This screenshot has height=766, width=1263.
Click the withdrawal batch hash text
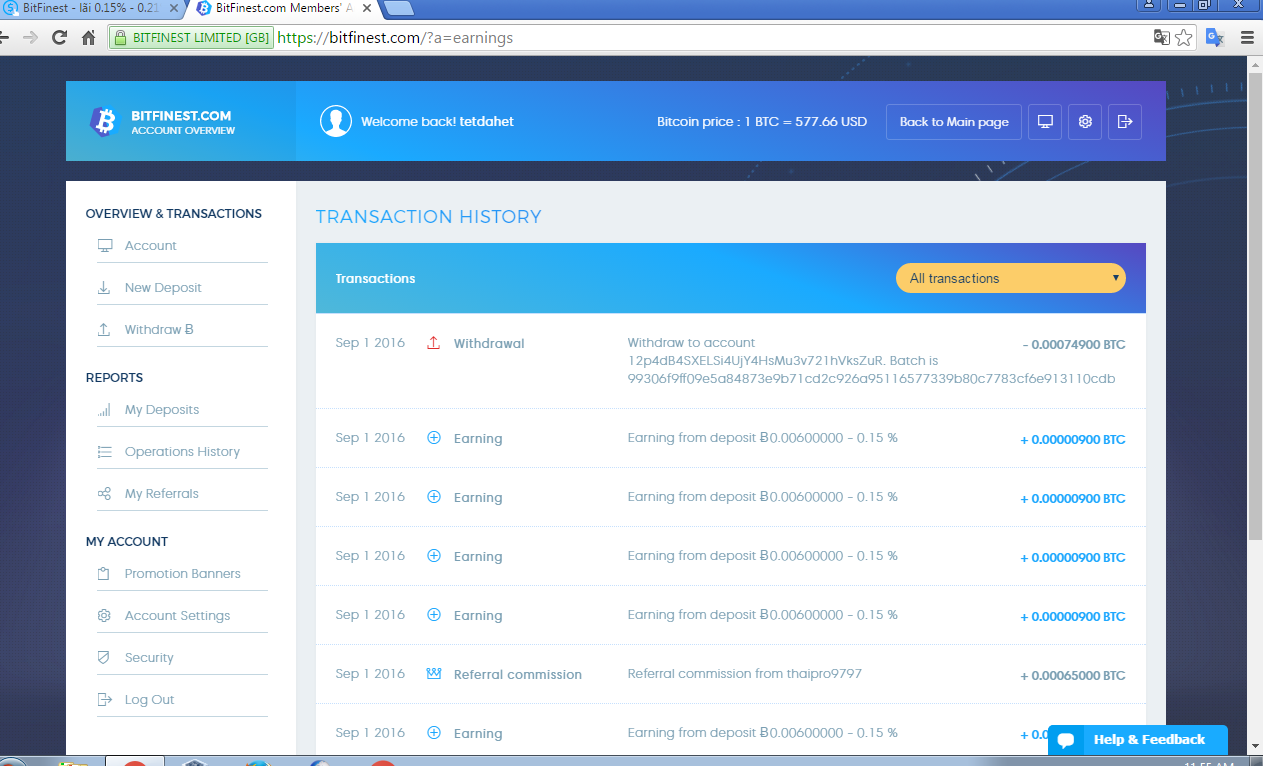[871, 379]
